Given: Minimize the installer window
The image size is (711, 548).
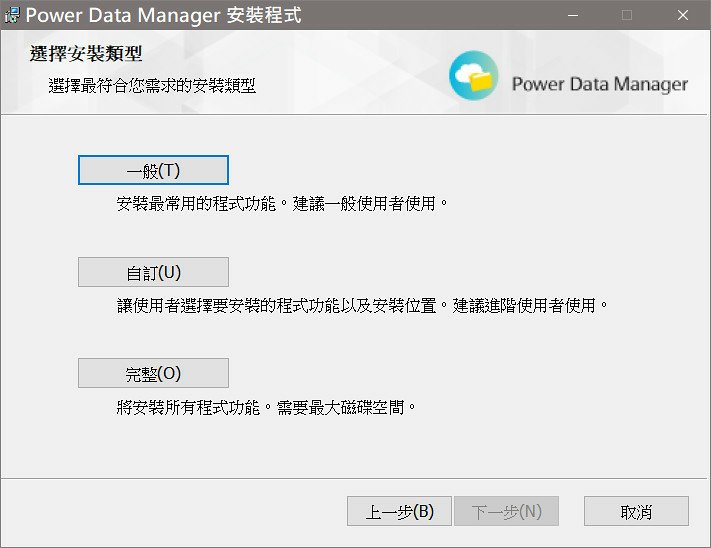Looking at the screenshot, I should (x=573, y=15).
